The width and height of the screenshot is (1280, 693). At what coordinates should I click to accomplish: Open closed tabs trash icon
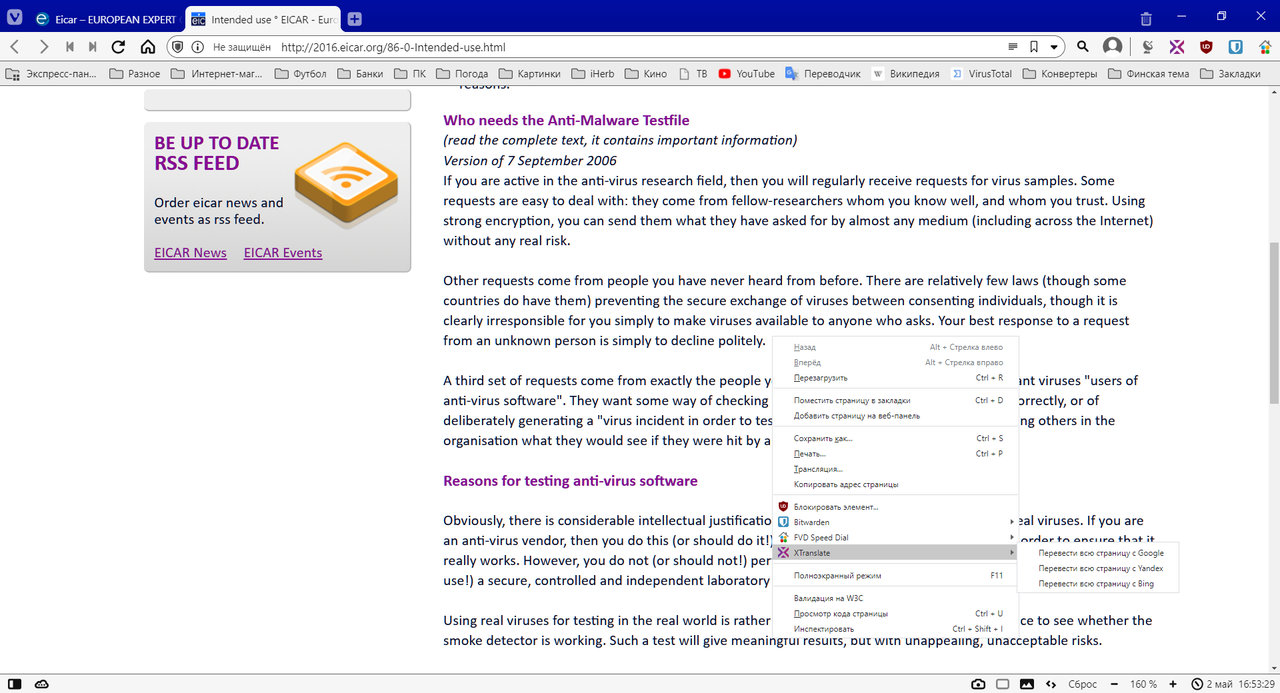pyautogui.click(x=1146, y=19)
